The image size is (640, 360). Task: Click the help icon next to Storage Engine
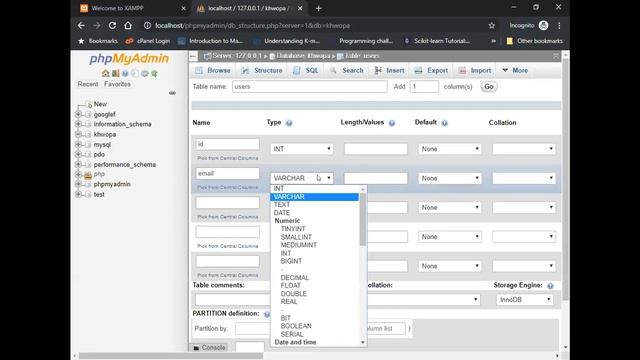pyautogui.click(x=550, y=286)
